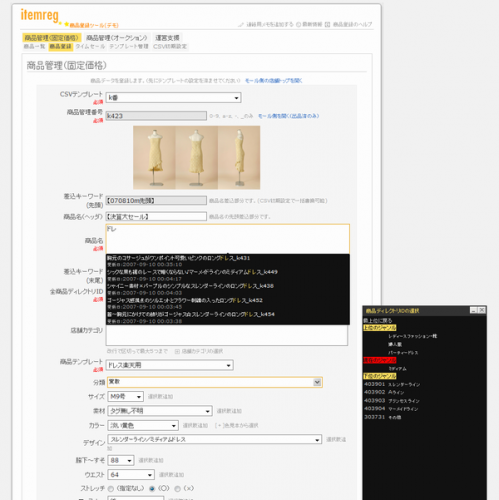The width and height of the screenshot is (499, 500).
Task: Select 303731 その他 in the directory popup
Action: pyautogui.click(x=383, y=417)
